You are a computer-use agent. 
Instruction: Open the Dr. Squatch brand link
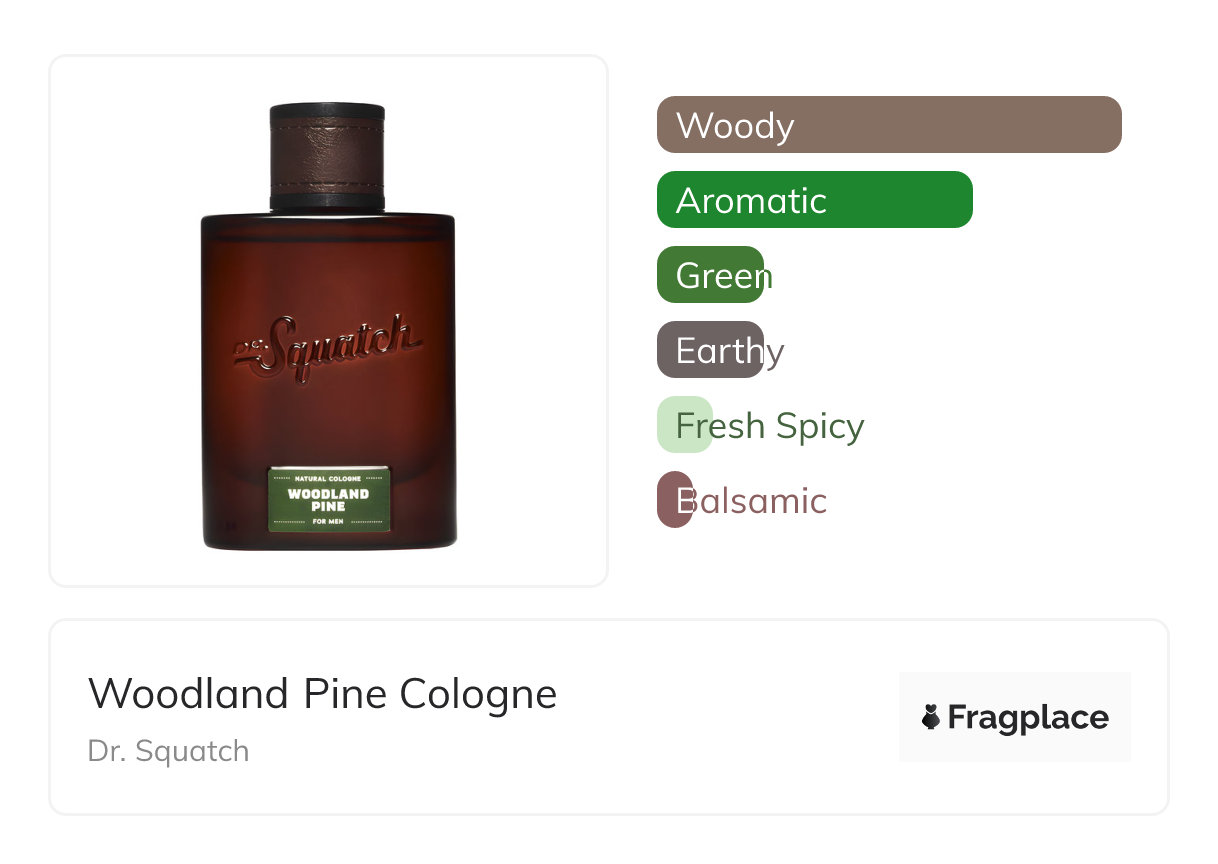pos(168,750)
